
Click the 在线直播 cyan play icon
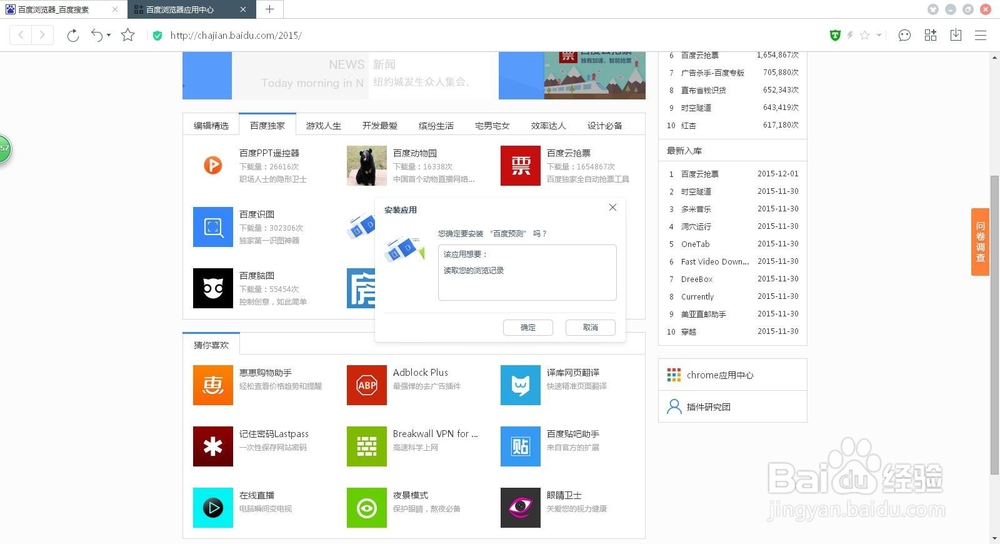pyautogui.click(x=212, y=507)
